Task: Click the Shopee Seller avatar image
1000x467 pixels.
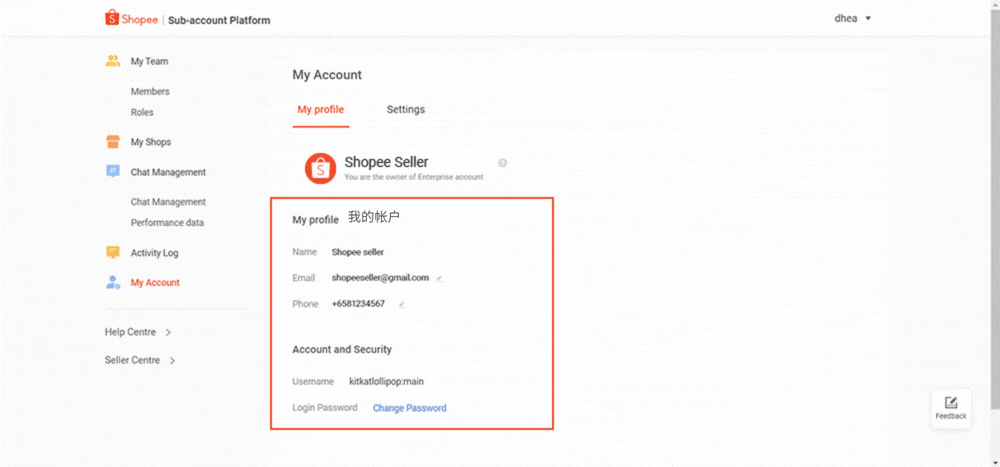Action: coord(320,168)
